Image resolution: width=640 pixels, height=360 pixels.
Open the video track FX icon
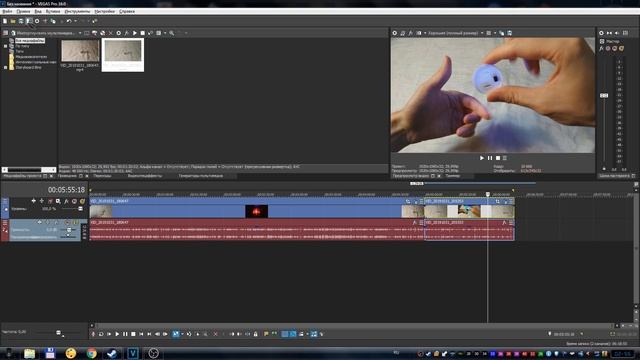[x=66, y=201]
